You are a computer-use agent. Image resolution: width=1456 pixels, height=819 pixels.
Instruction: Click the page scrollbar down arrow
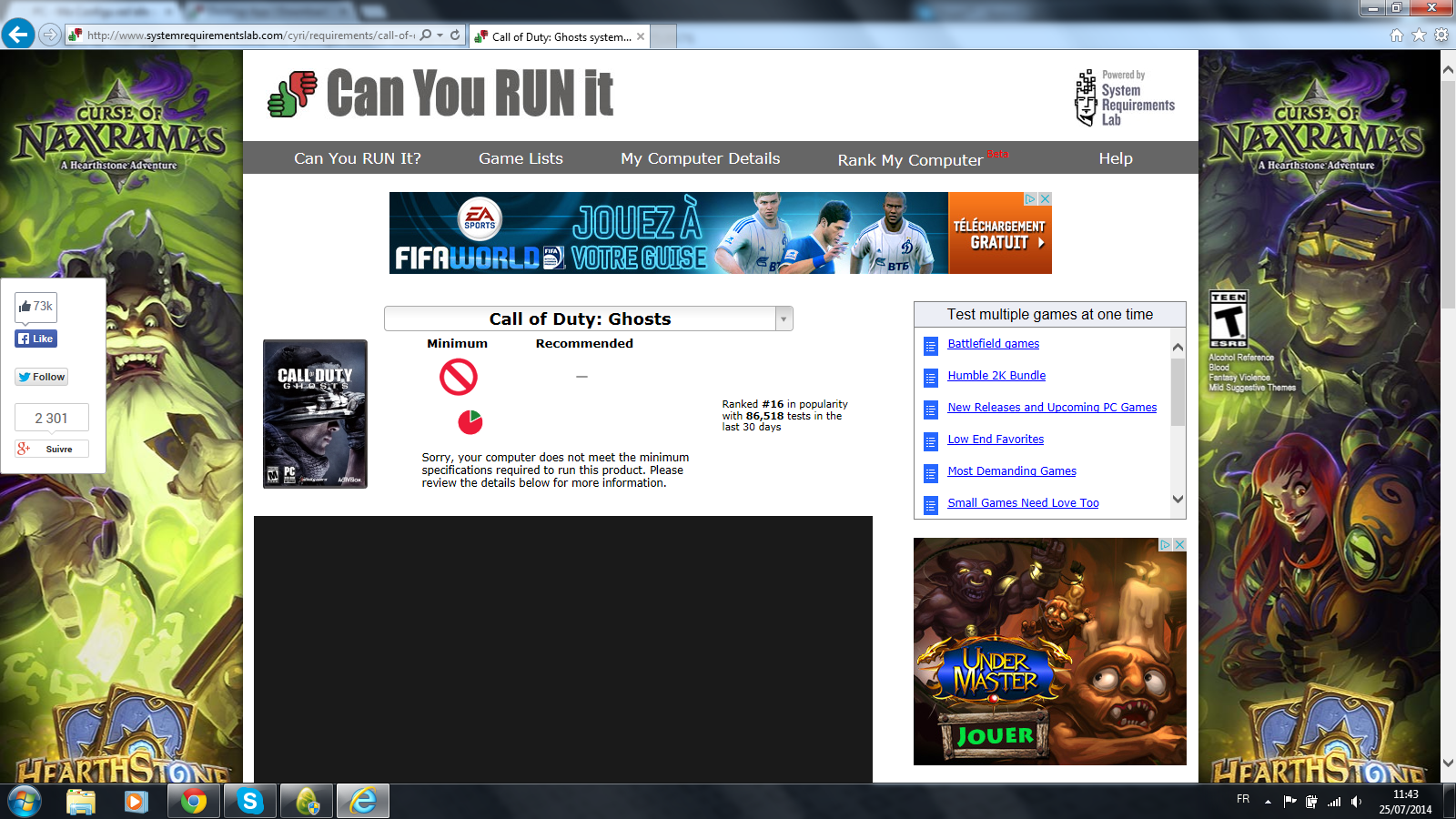pos(1448,763)
